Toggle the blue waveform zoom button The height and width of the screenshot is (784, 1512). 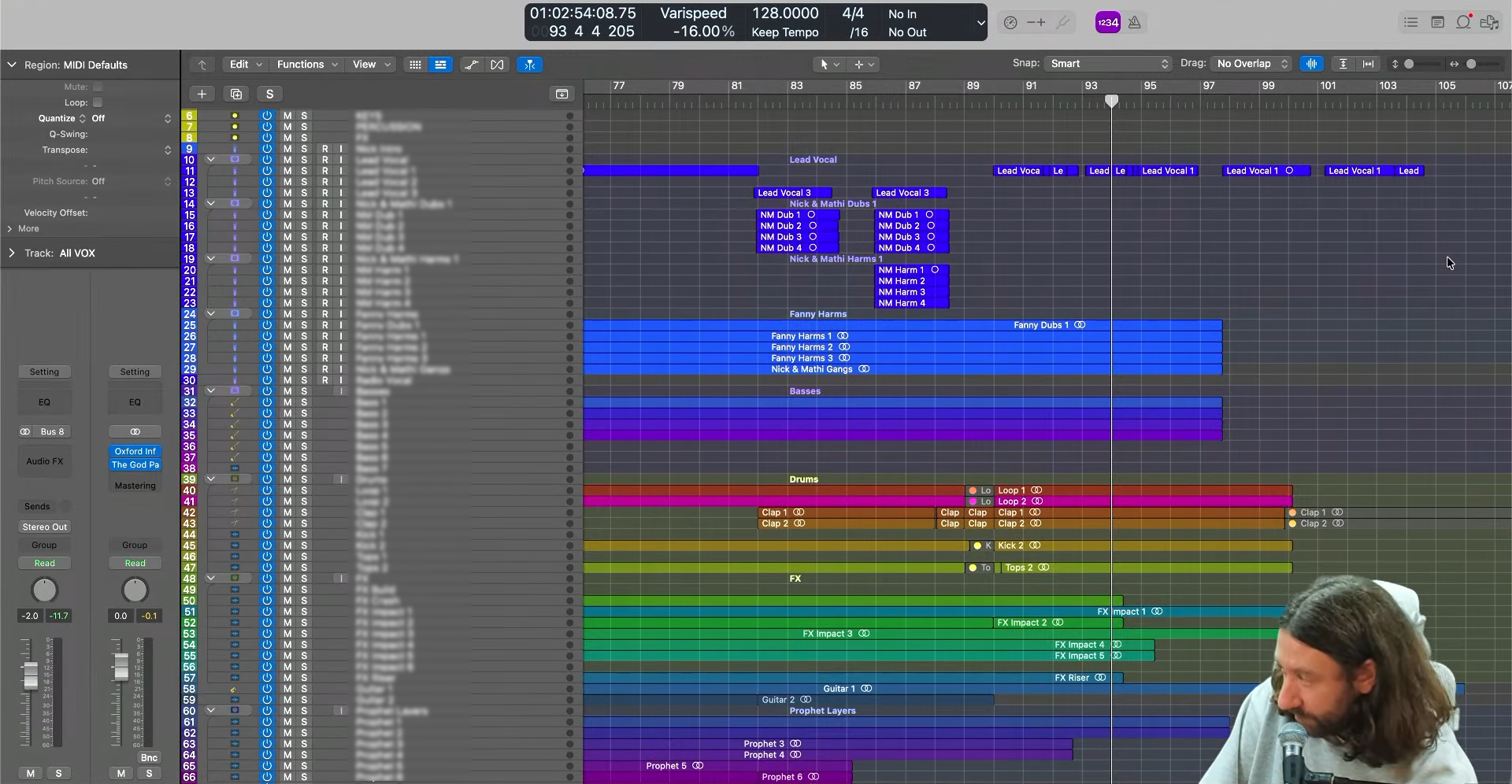point(1311,64)
